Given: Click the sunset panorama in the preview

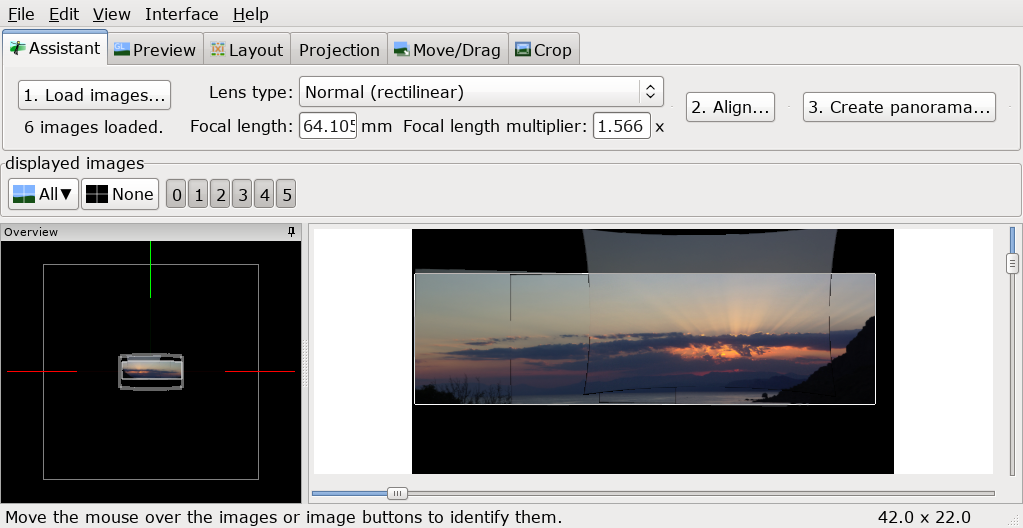Looking at the screenshot, I should [645, 339].
